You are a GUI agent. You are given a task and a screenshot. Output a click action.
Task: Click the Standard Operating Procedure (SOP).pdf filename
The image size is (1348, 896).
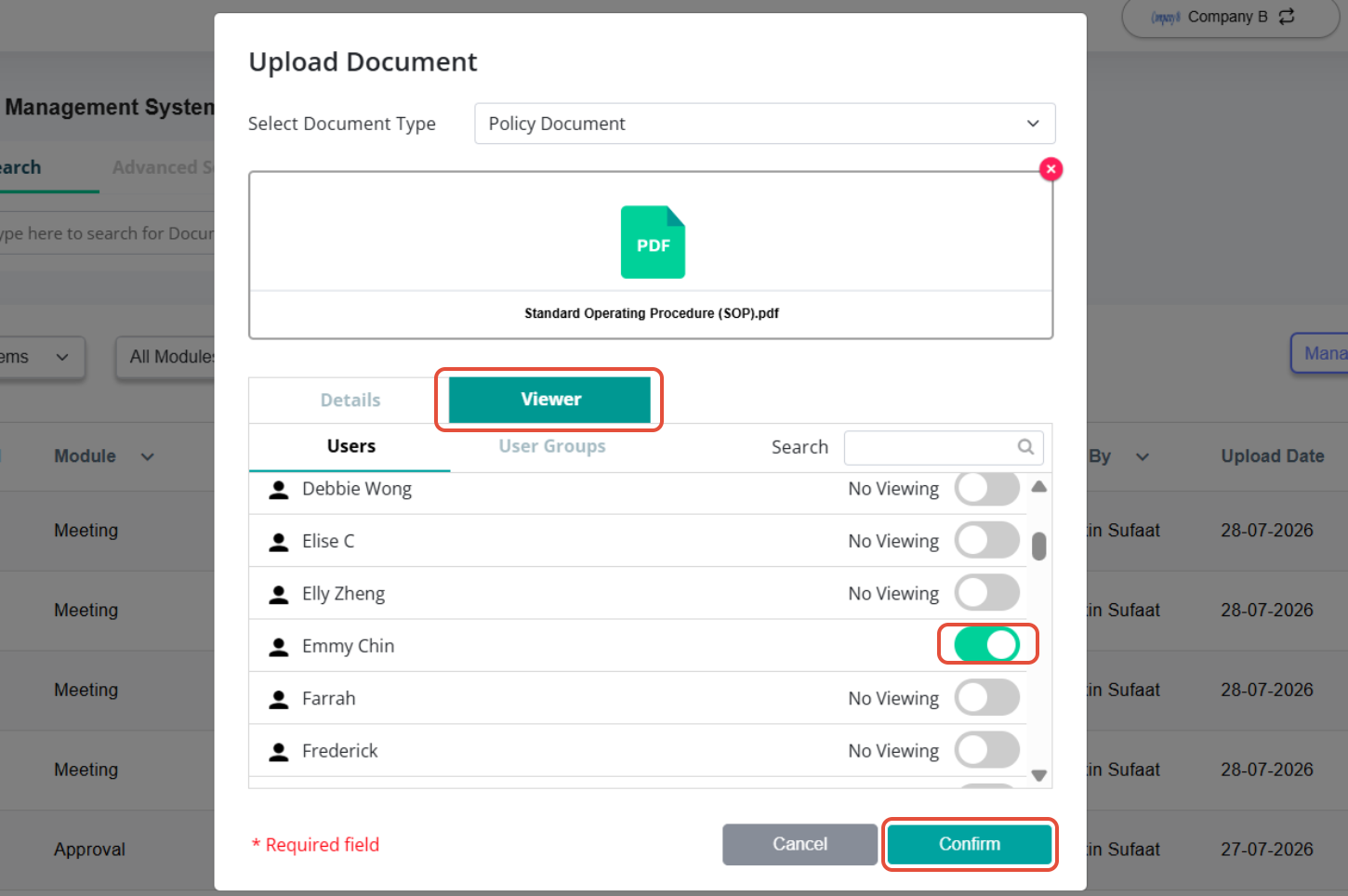pyautogui.click(x=651, y=313)
